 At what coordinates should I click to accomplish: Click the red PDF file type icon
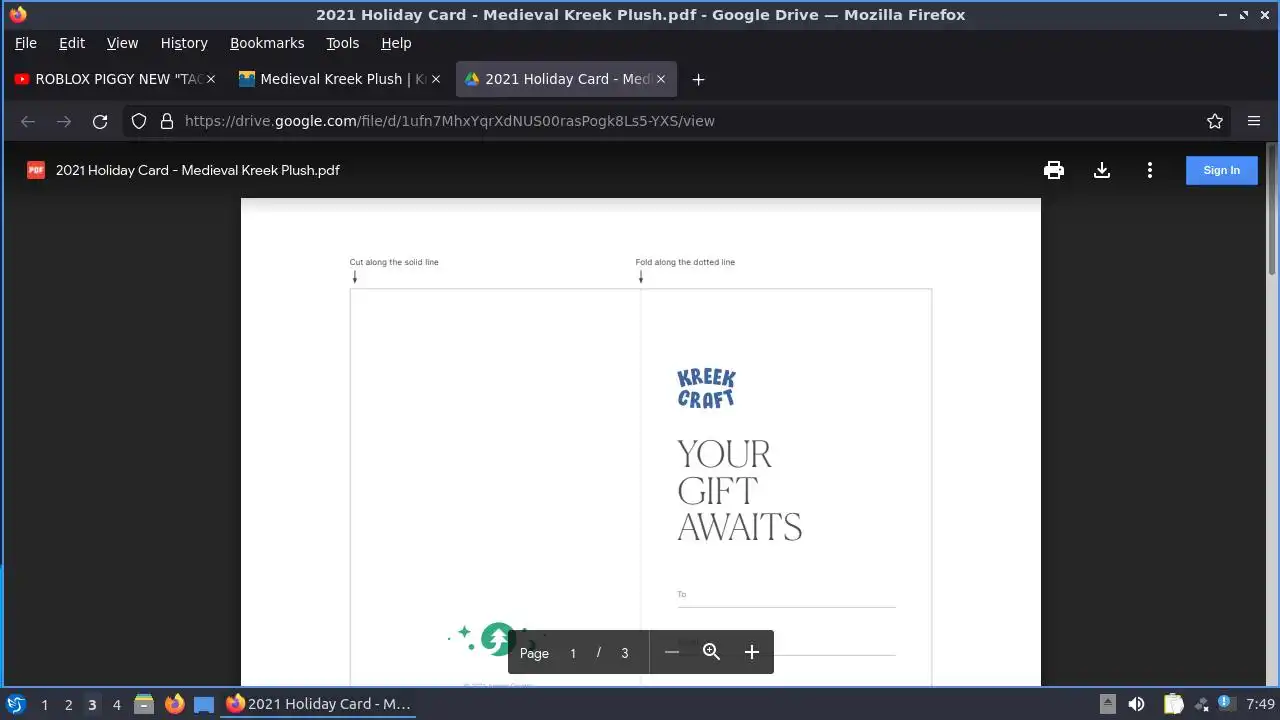36,170
